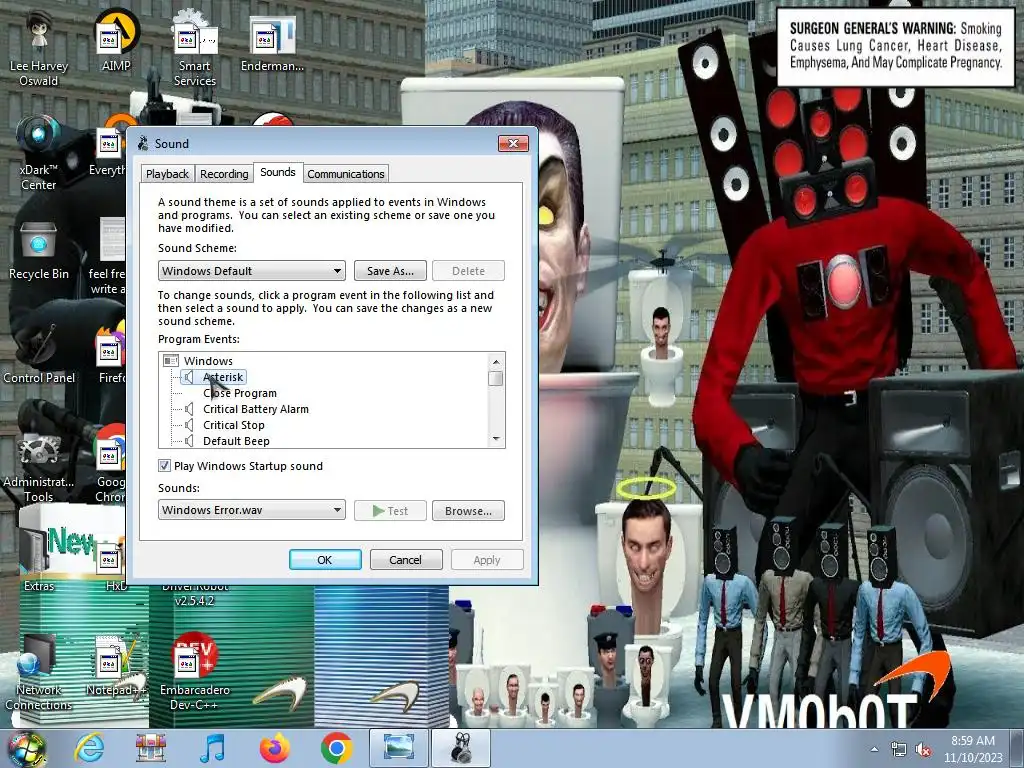Open Google Chrome from the taskbar

336,748
